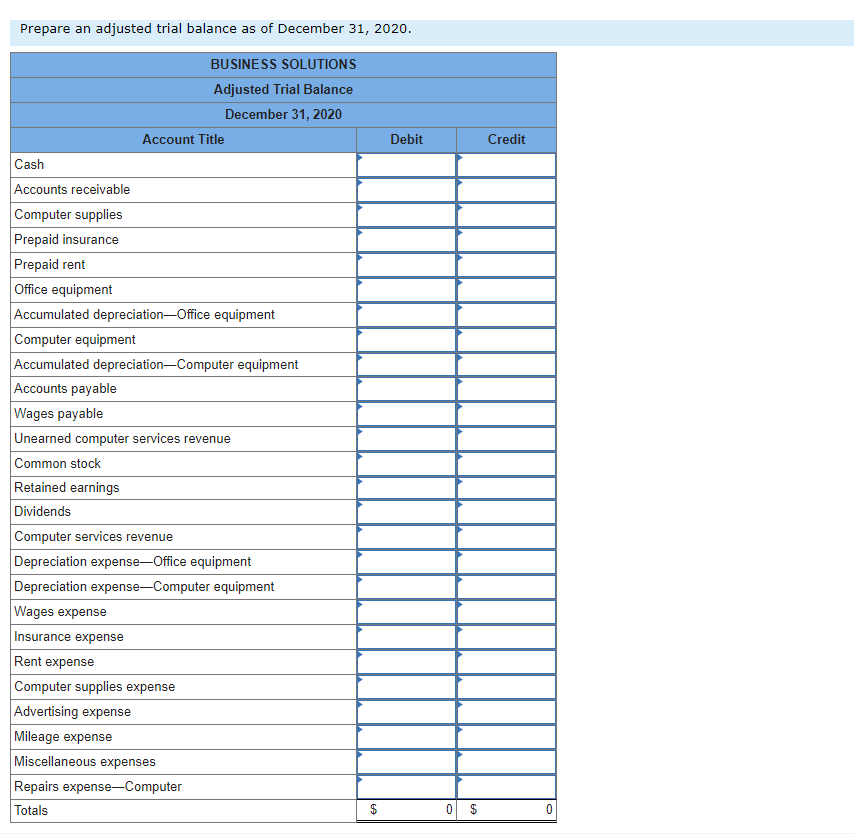Select Computer supplies expense debit cell

click(406, 688)
